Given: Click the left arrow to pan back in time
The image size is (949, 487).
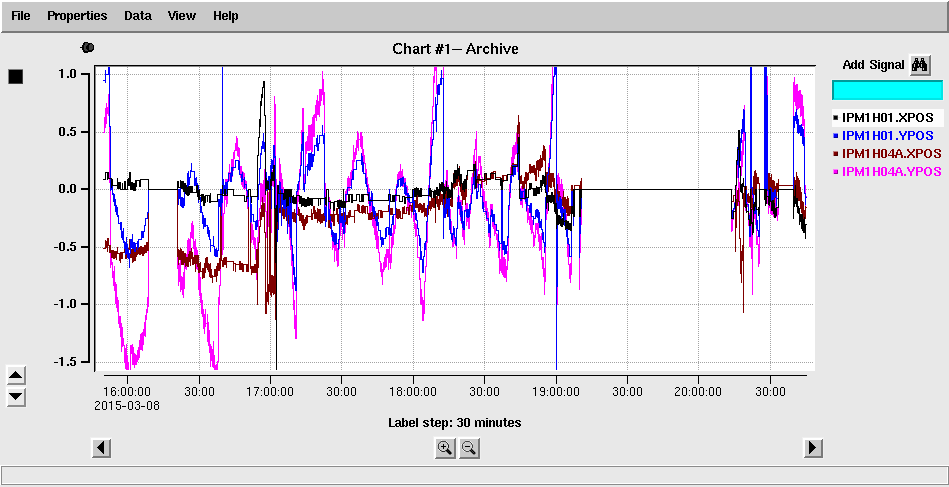Looking at the screenshot, I should coord(101,448).
